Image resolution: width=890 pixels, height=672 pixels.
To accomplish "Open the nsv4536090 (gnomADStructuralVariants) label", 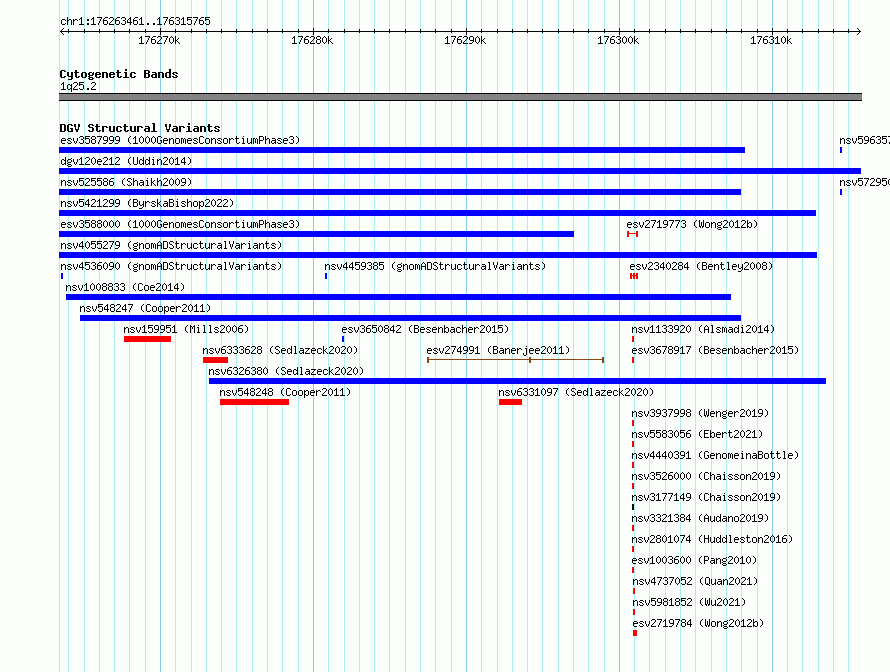I will pyautogui.click(x=171, y=266).
